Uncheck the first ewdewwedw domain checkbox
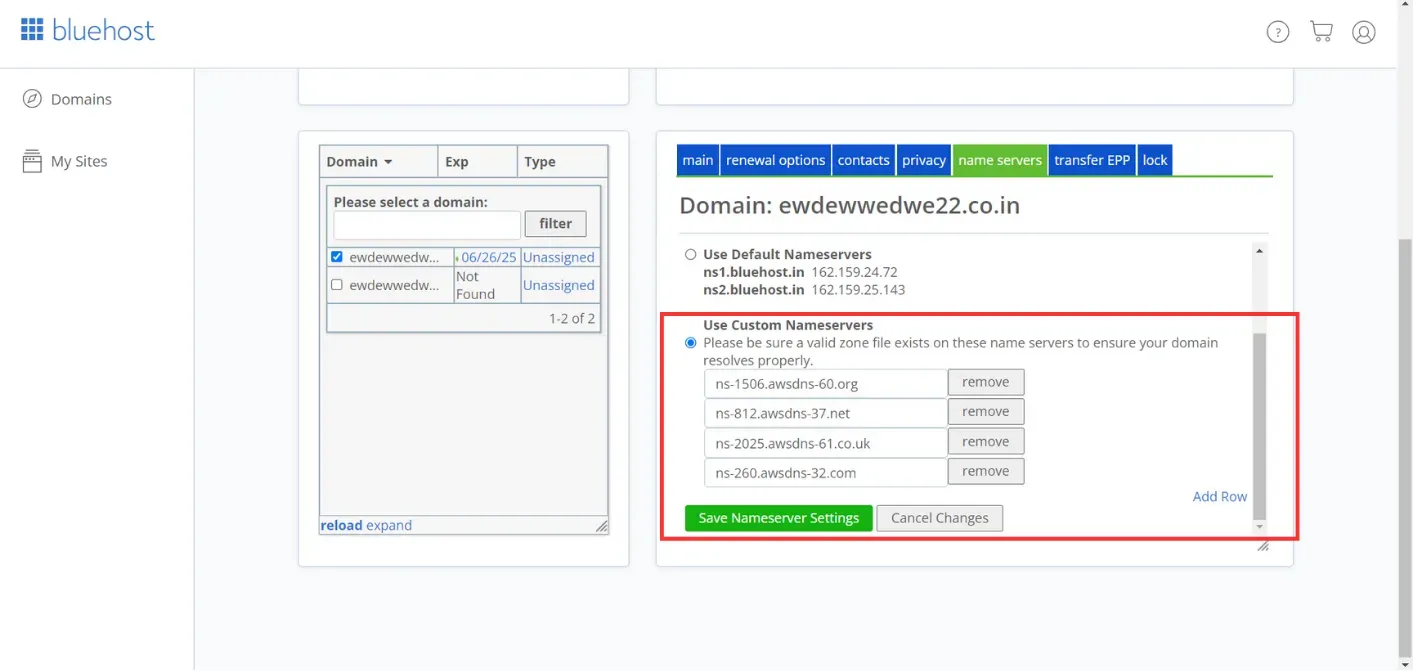This screenshot has width=1413, height=671. tap(337, 257)
